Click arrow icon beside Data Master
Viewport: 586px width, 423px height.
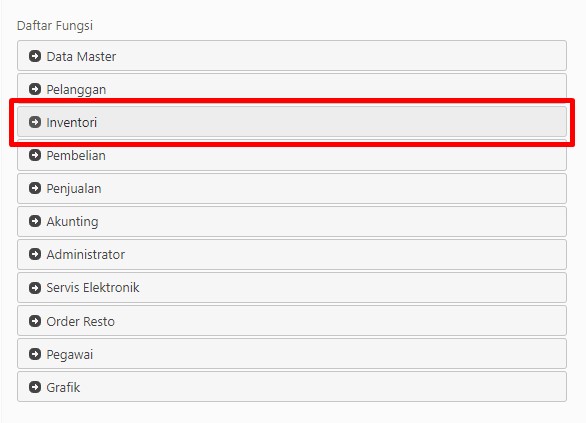coord(35,56)
